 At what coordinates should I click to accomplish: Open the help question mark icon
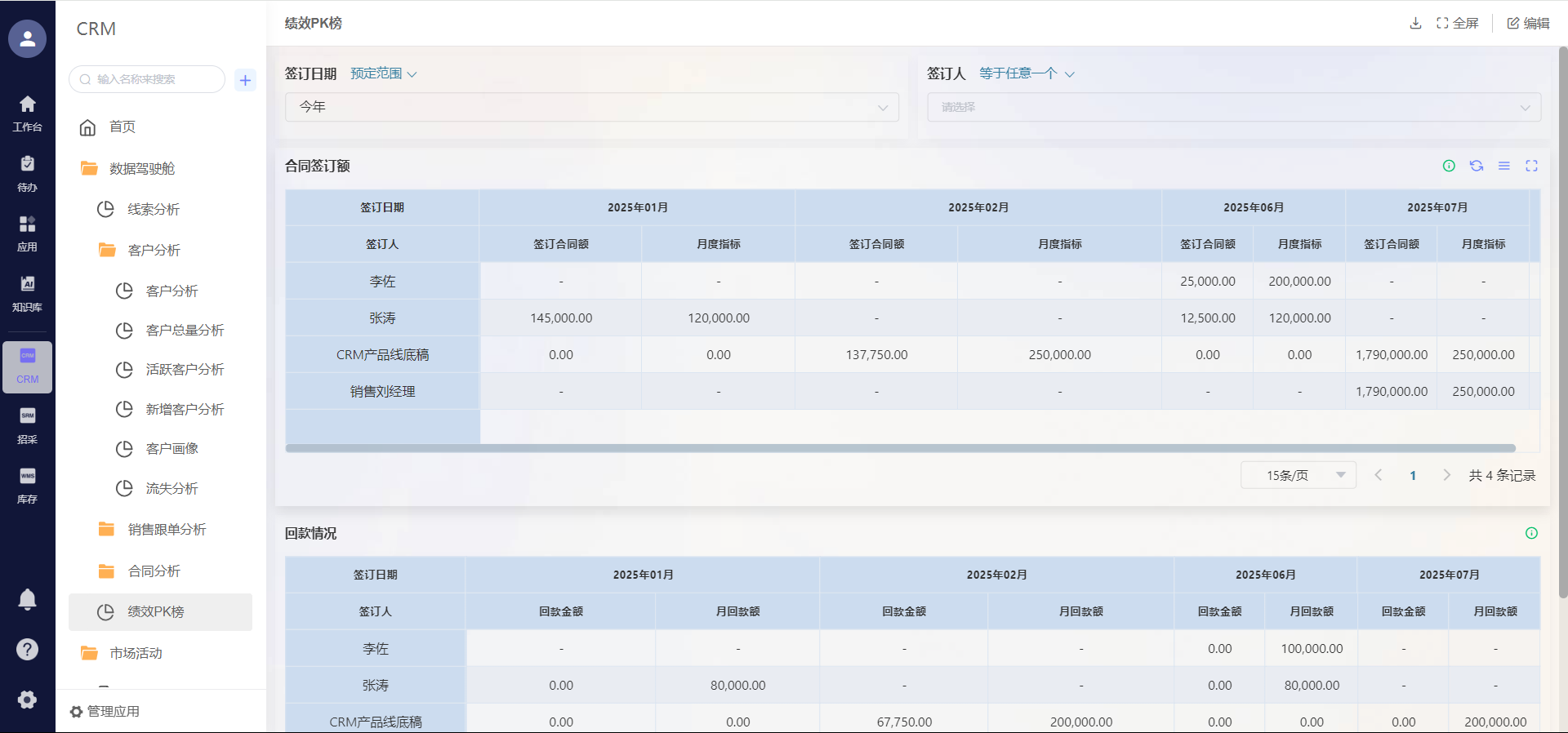pyautogui.click(x=27, y=650)
